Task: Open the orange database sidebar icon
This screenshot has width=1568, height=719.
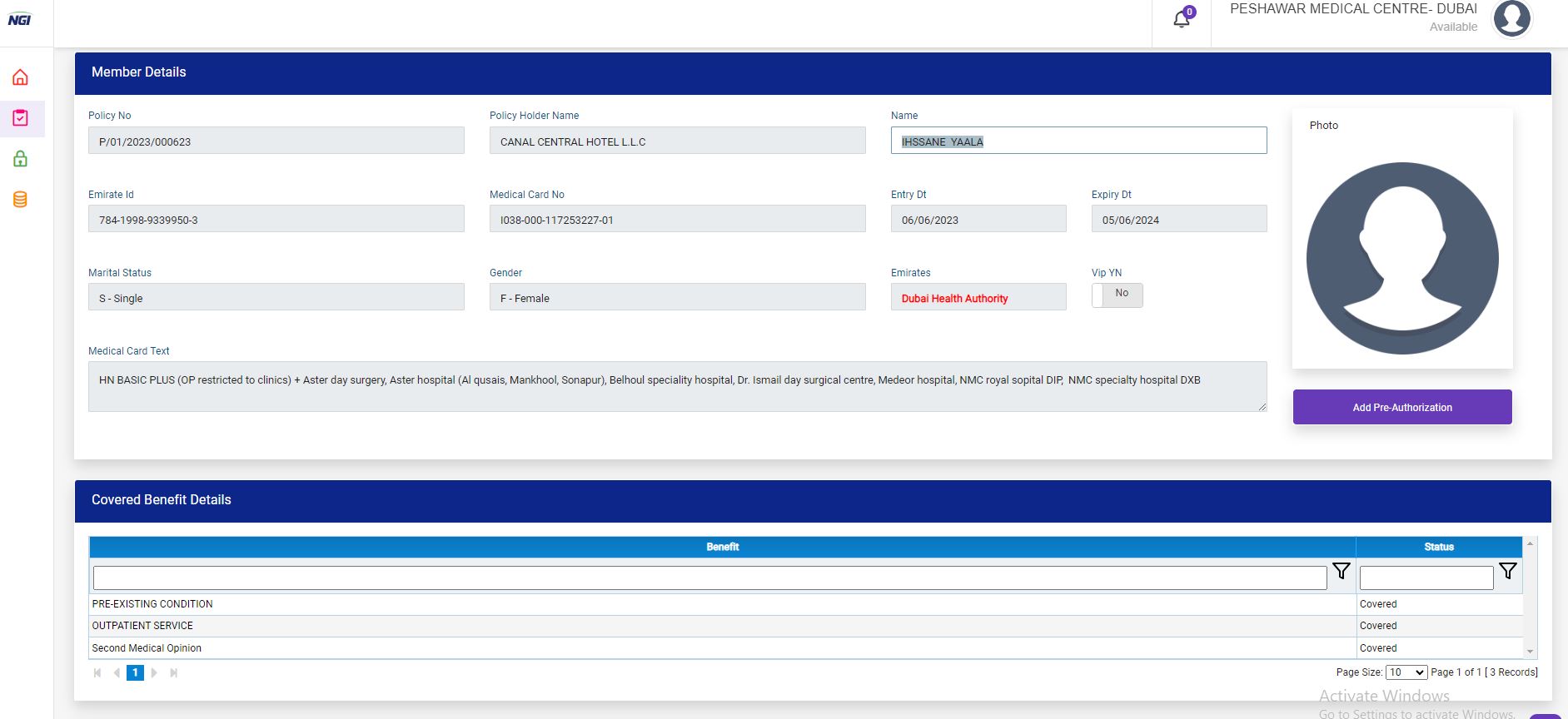Action: click(x=21, y=200)
